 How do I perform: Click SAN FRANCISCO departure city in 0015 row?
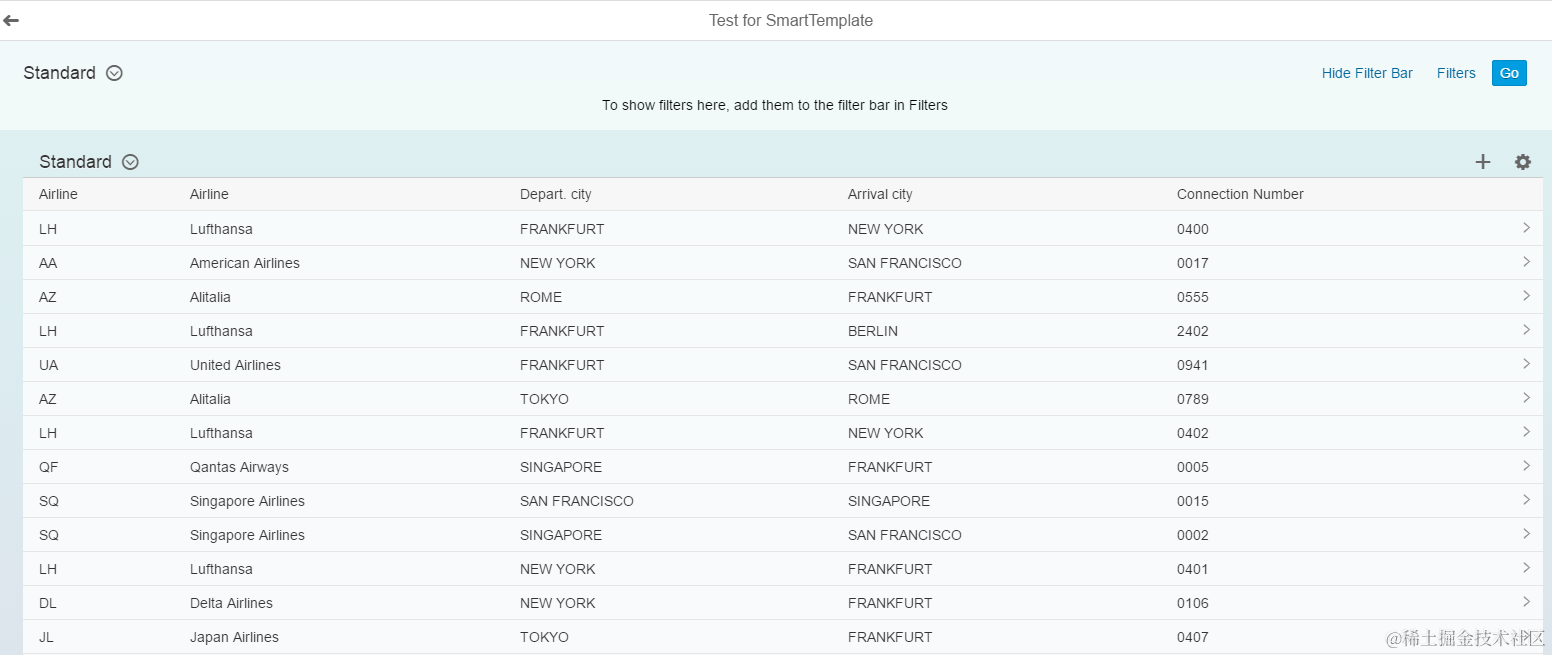pyautogui.click(x=577, y=501)
